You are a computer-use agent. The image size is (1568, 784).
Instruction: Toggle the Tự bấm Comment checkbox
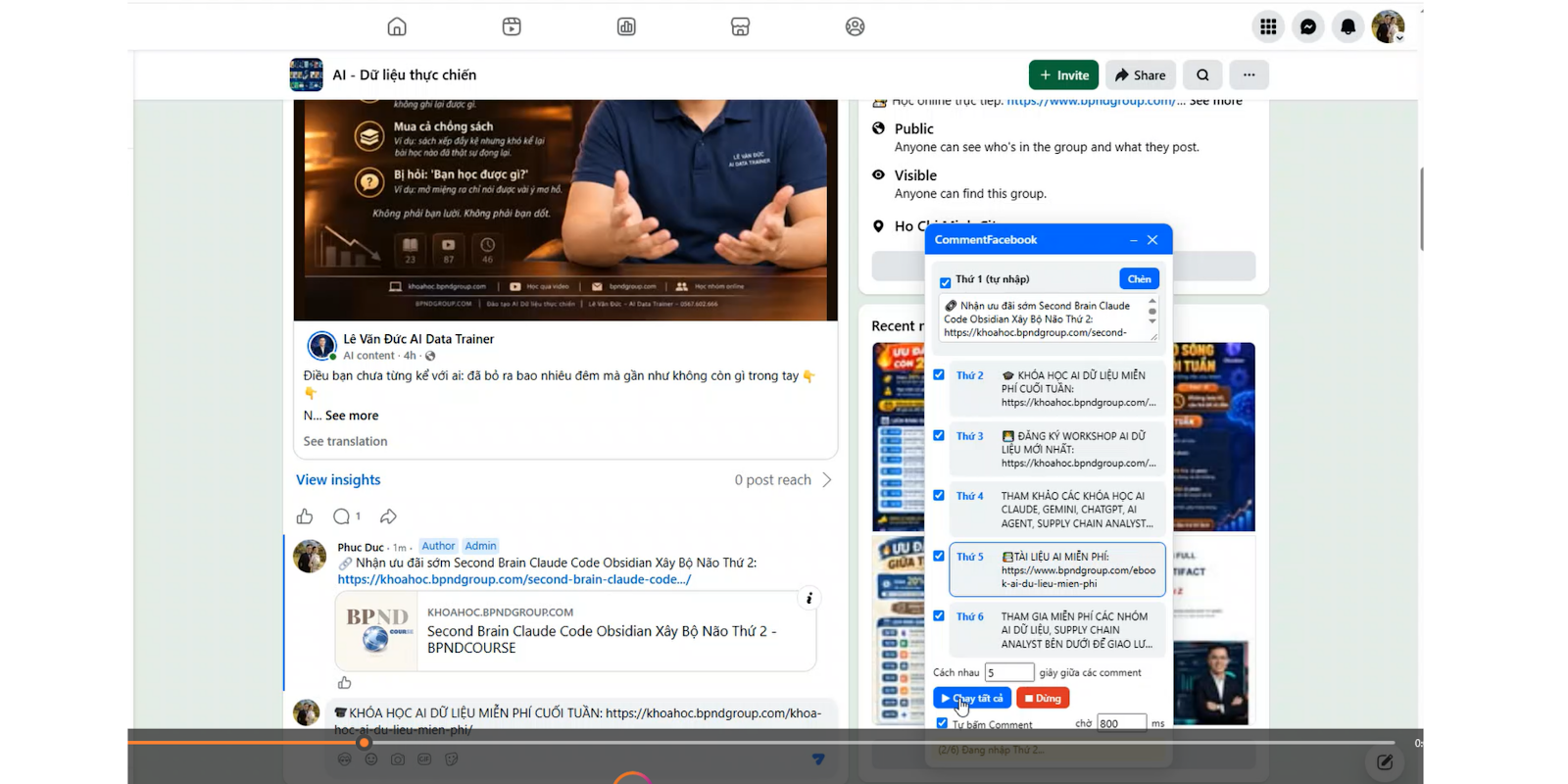pyautogui.click(x=942, y=723)
